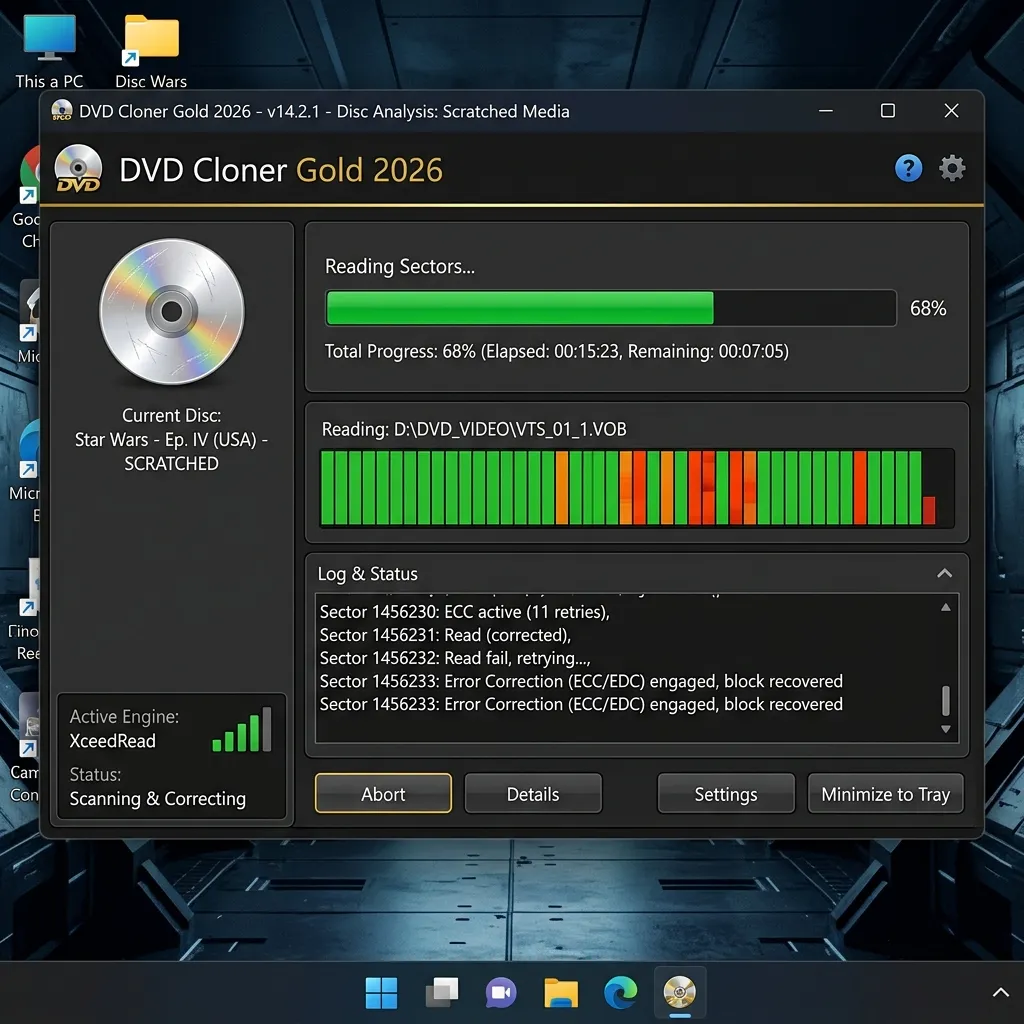Image resolution: width=1024 pixels, height=1024 pixels.
Task: Open Microsoft Edge on the taskbar
Action: pos(620,993)
